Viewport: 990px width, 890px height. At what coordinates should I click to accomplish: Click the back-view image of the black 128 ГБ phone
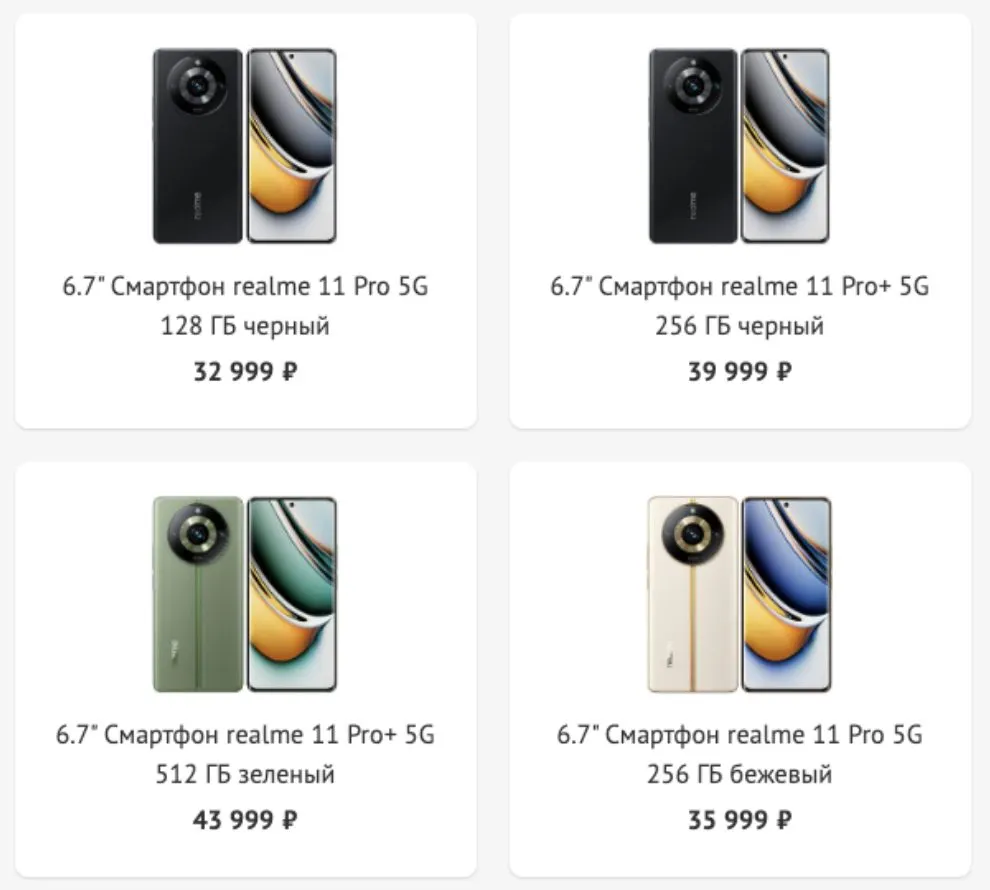click(198, 146)
